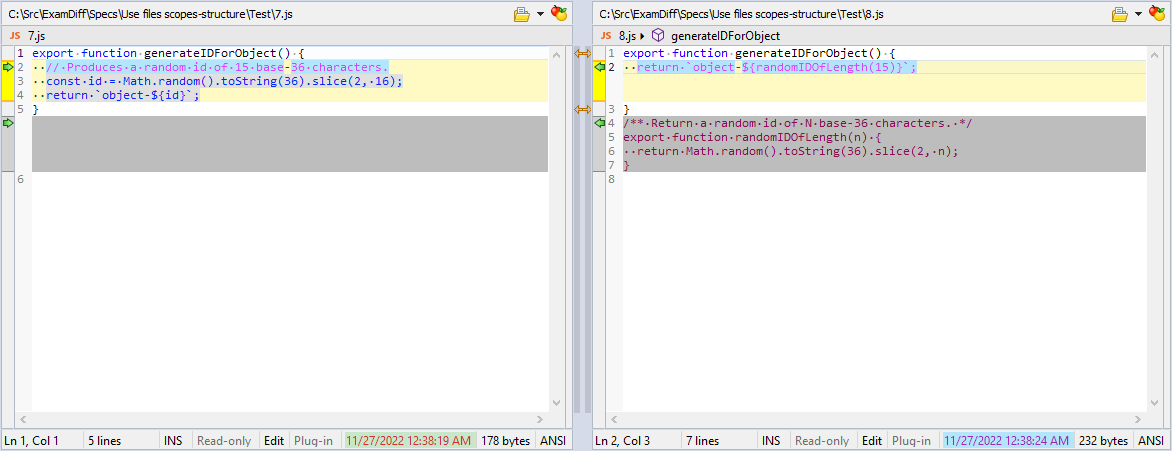Click right arrow of right pane horizontal scrollbar

[x=1138, y=420]
